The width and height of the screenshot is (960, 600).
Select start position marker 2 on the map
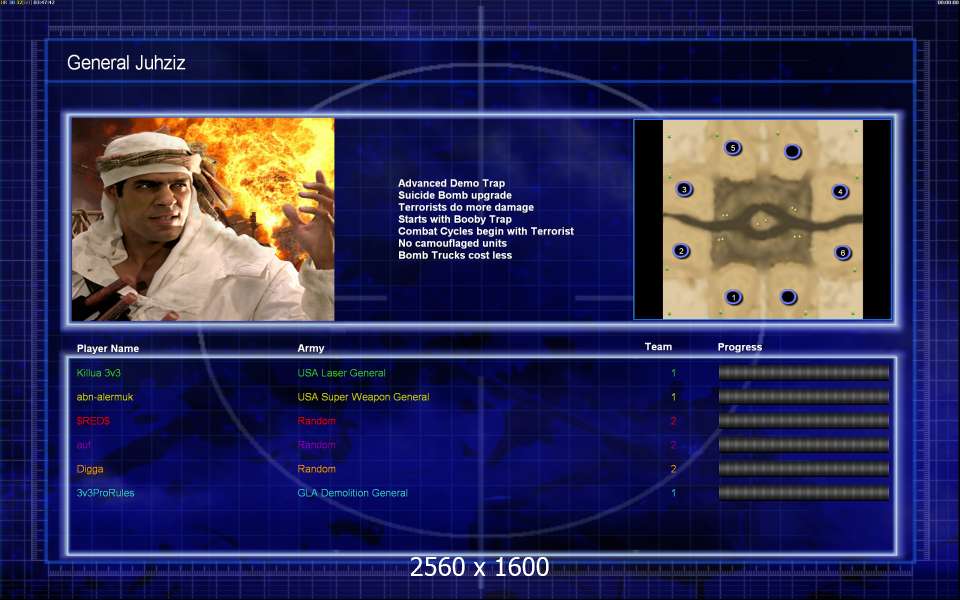(681, 251)
